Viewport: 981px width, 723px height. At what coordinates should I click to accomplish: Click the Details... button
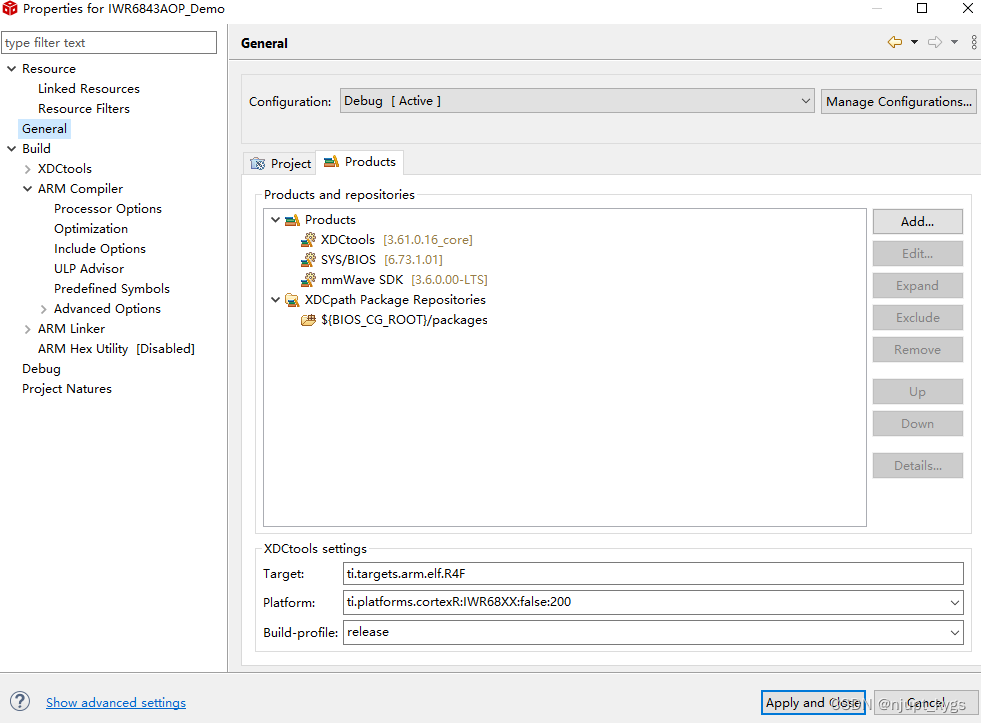tap(917, 465)
